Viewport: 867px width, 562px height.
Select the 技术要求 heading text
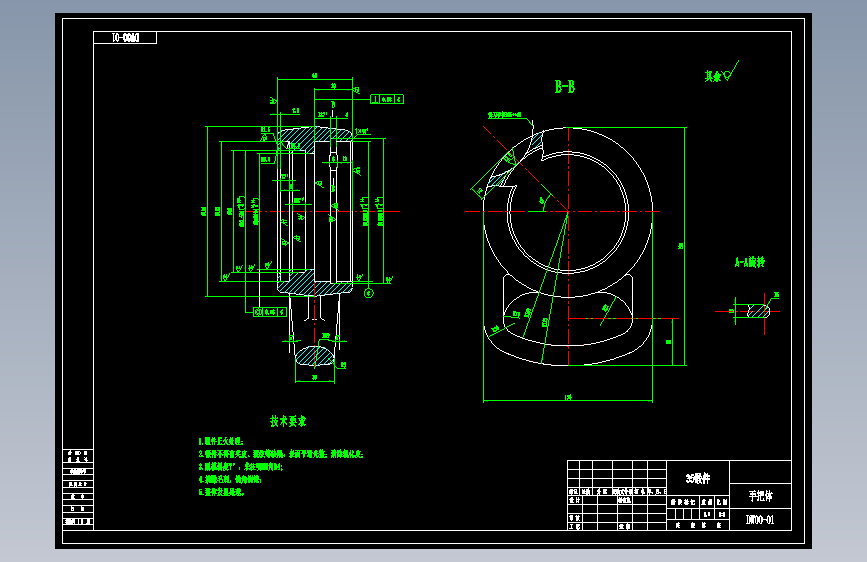coord(288,422)
